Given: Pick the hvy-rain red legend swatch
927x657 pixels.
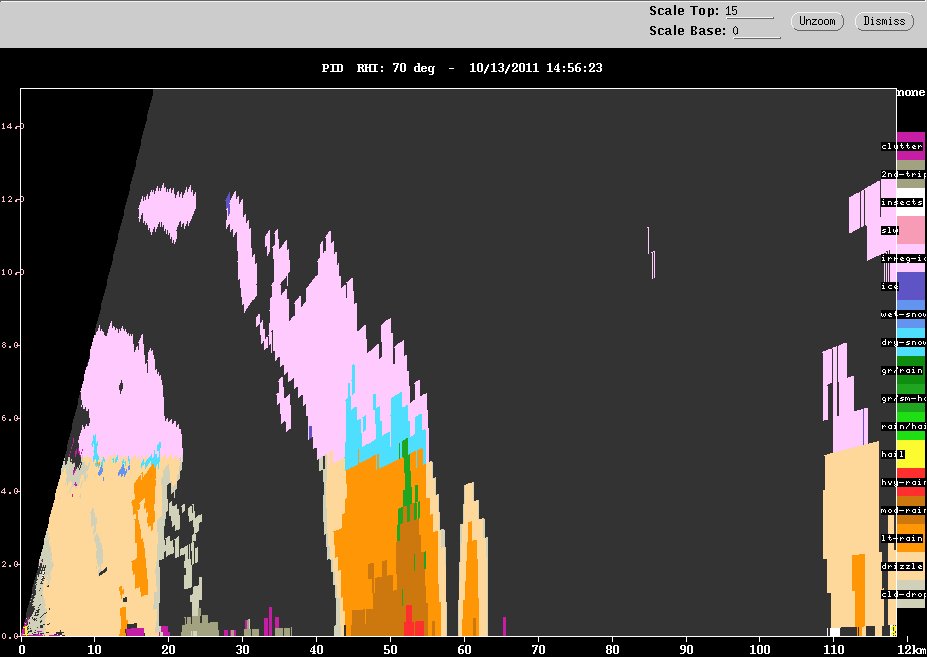Looking at the screenshot, I should click(x=910, y=483).
